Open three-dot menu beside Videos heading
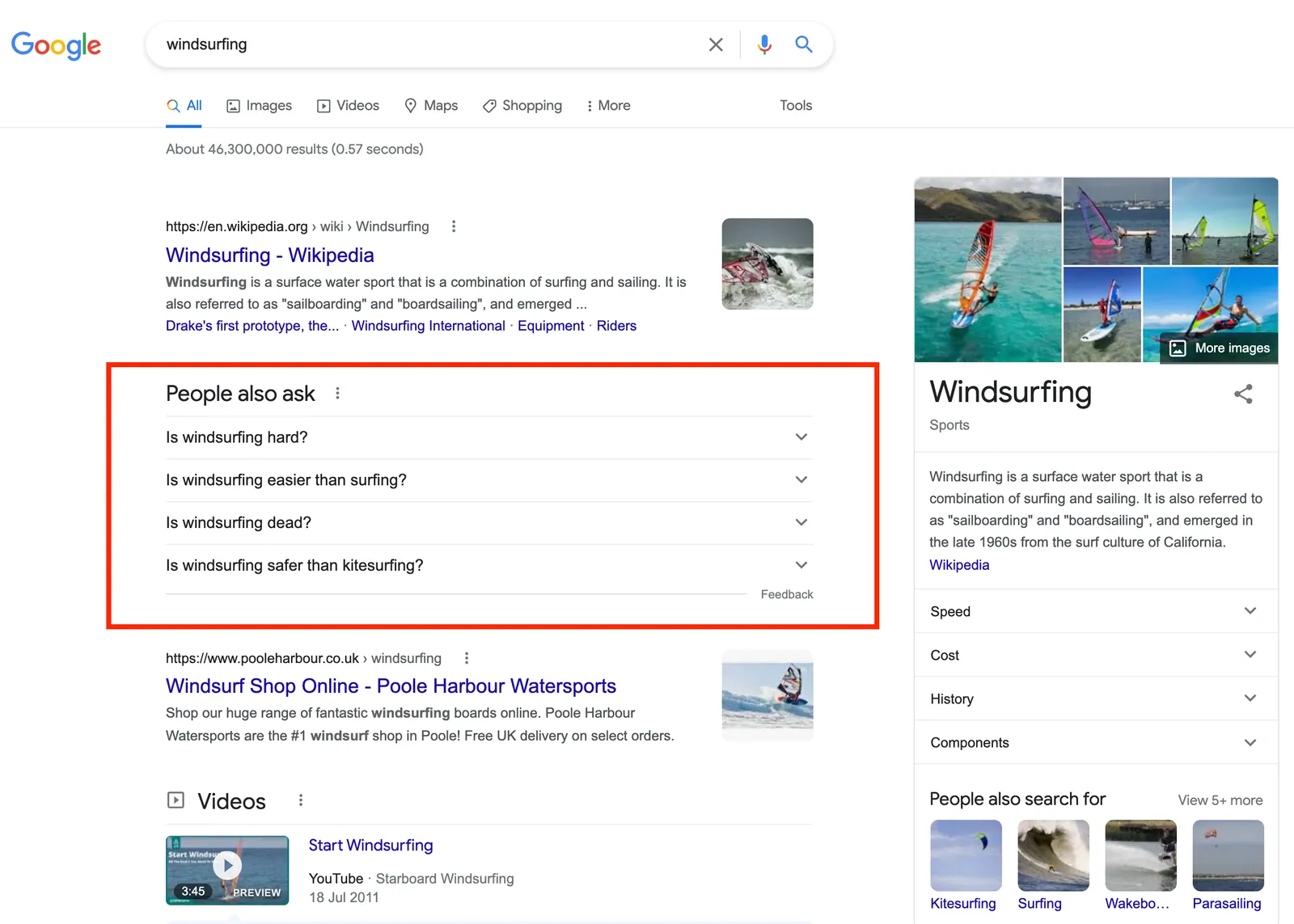The height and width of the screenshot is (924, 1294). pos(301,800)
